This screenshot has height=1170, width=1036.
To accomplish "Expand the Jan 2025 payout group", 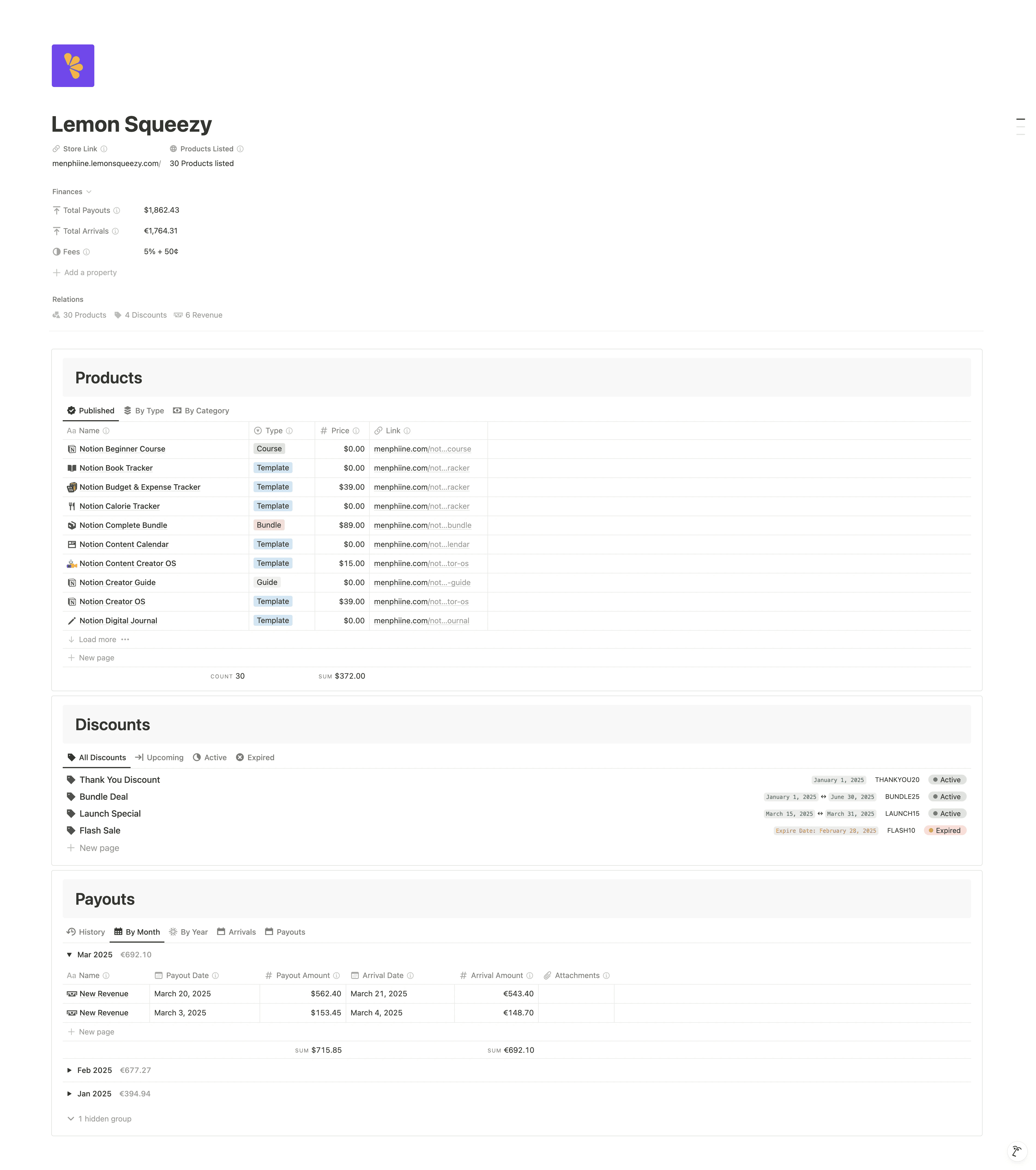I will pyautogui.click(x=69, y=1094).
